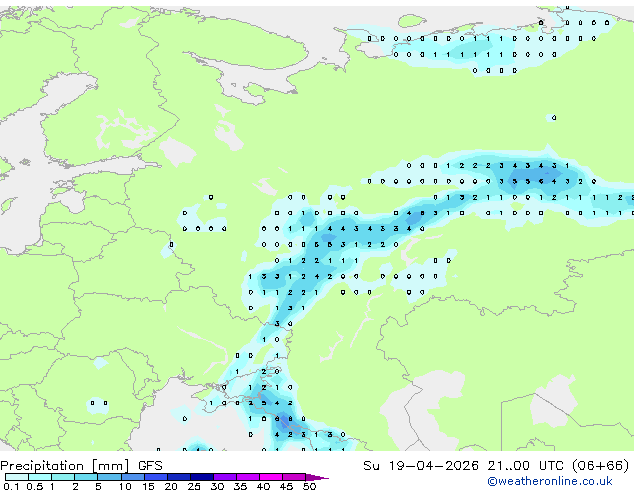
Task: Open the weatheronline.co.uk link
Action: point(550,481)
